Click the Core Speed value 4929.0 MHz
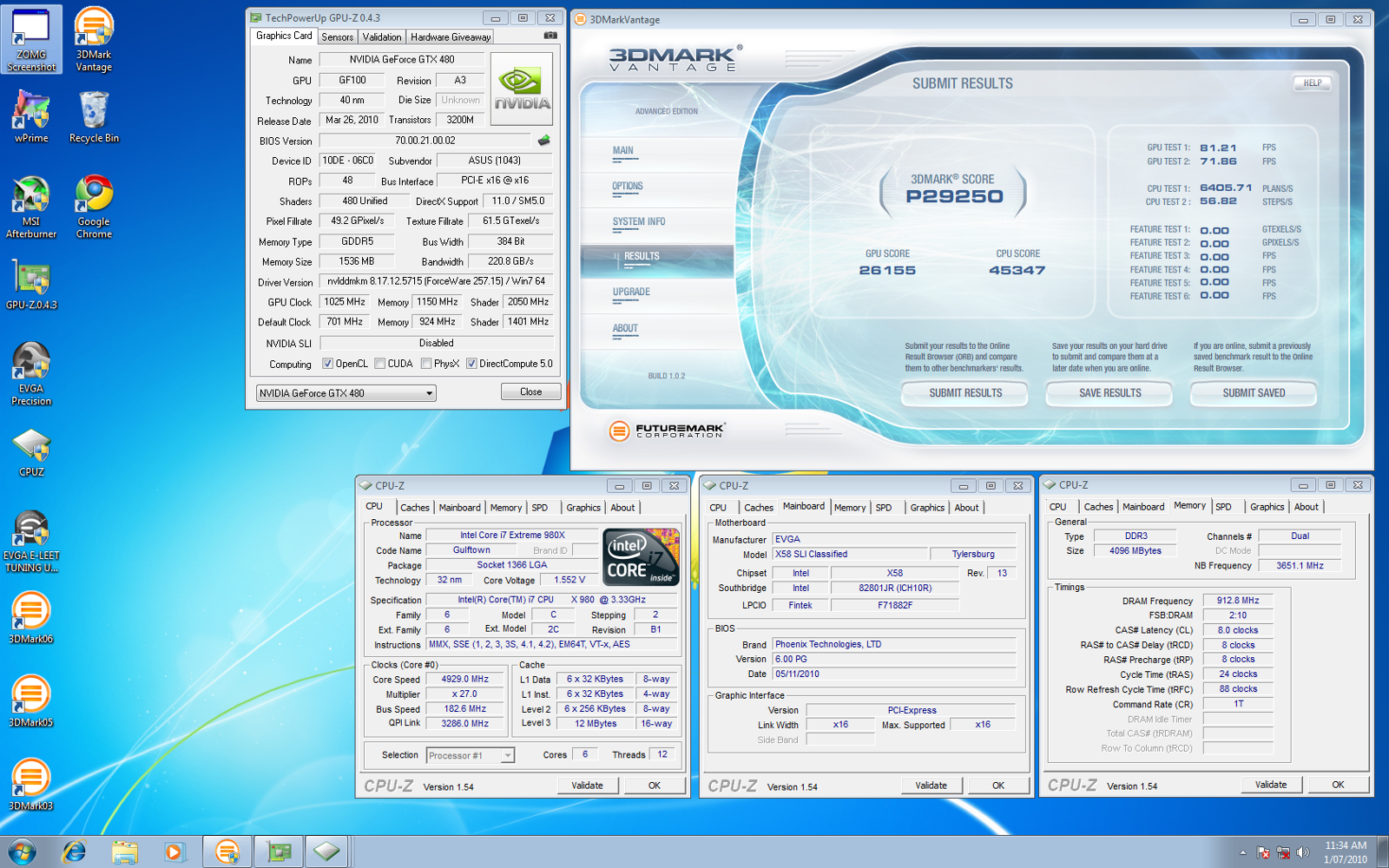Viewport: 1389px width, 868px height. tap(465, 680)
